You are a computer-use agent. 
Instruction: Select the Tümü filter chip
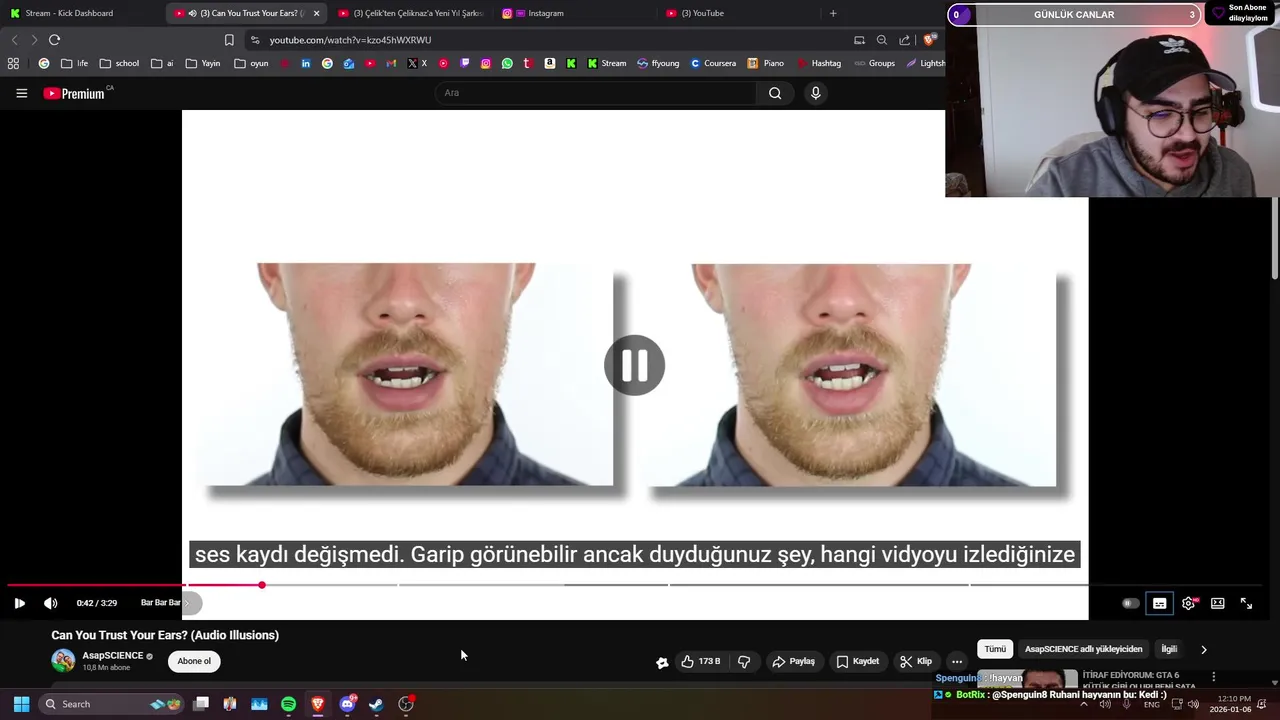pyautogui.click(x=995, y=649)
